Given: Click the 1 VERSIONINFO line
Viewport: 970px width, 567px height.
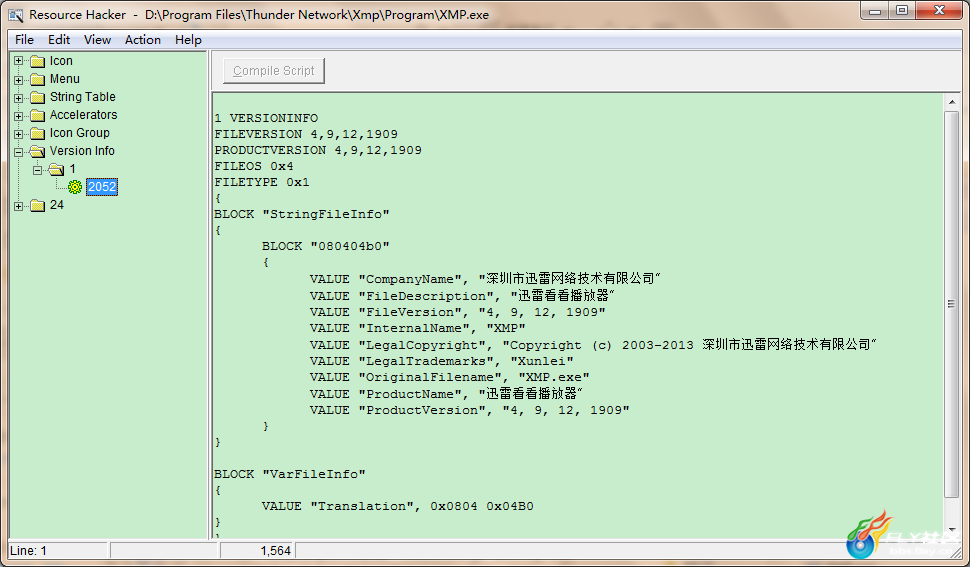Looking at the screenshot, I should 266,118.
